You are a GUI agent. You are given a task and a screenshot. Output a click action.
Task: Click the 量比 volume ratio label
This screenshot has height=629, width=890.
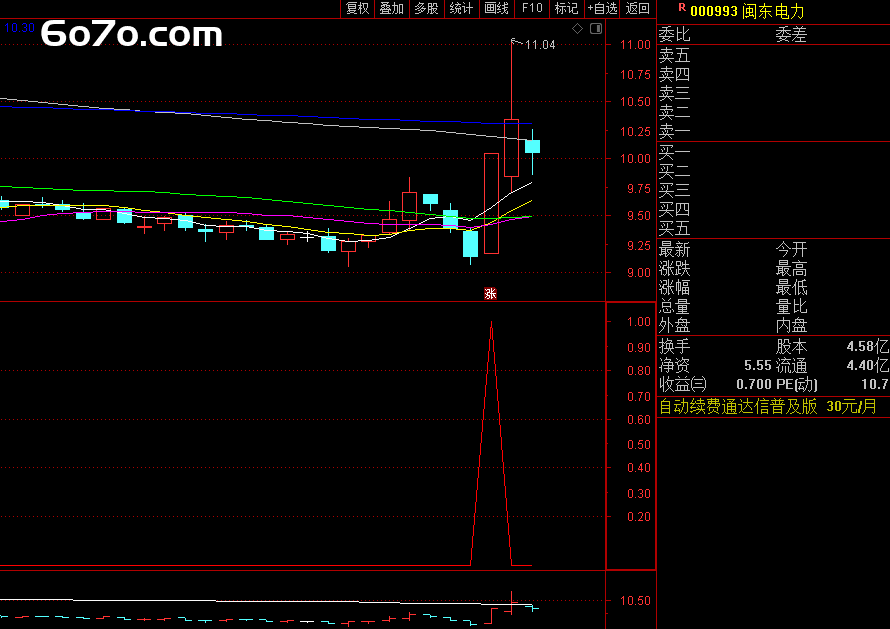point(791,307)
